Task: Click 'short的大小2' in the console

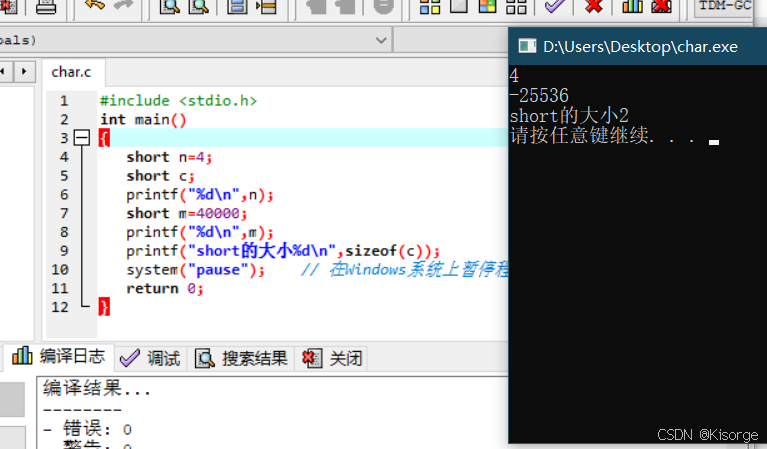Action: tap(569, 116)
